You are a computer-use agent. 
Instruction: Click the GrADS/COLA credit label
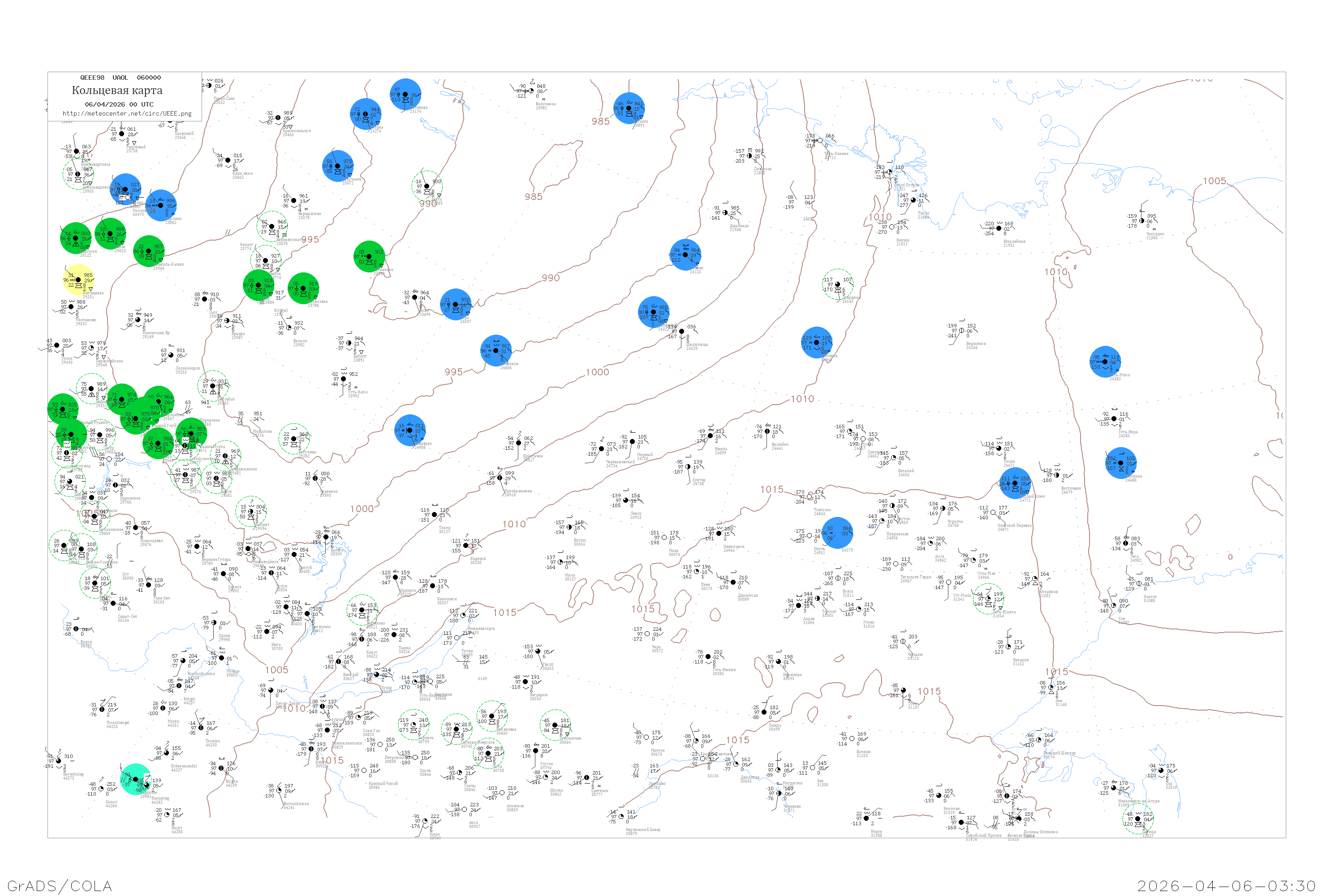(x=60, y=886)
